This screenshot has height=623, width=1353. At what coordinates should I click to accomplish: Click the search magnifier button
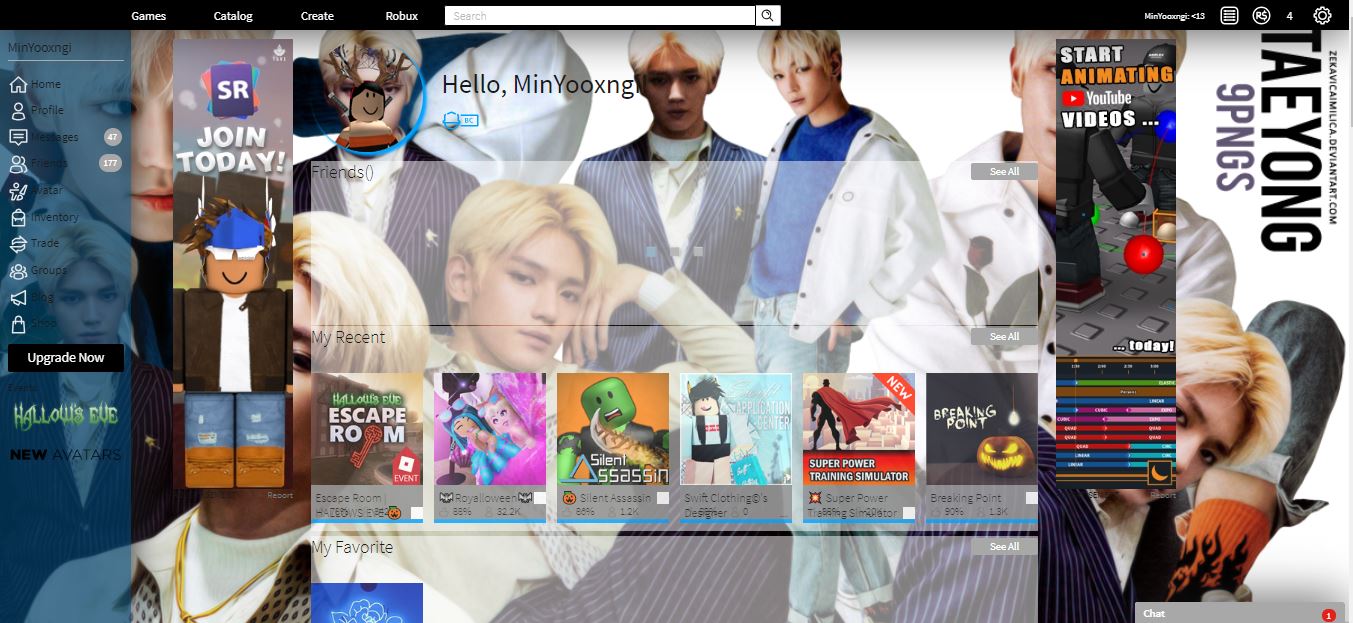(x=768, y=15)
